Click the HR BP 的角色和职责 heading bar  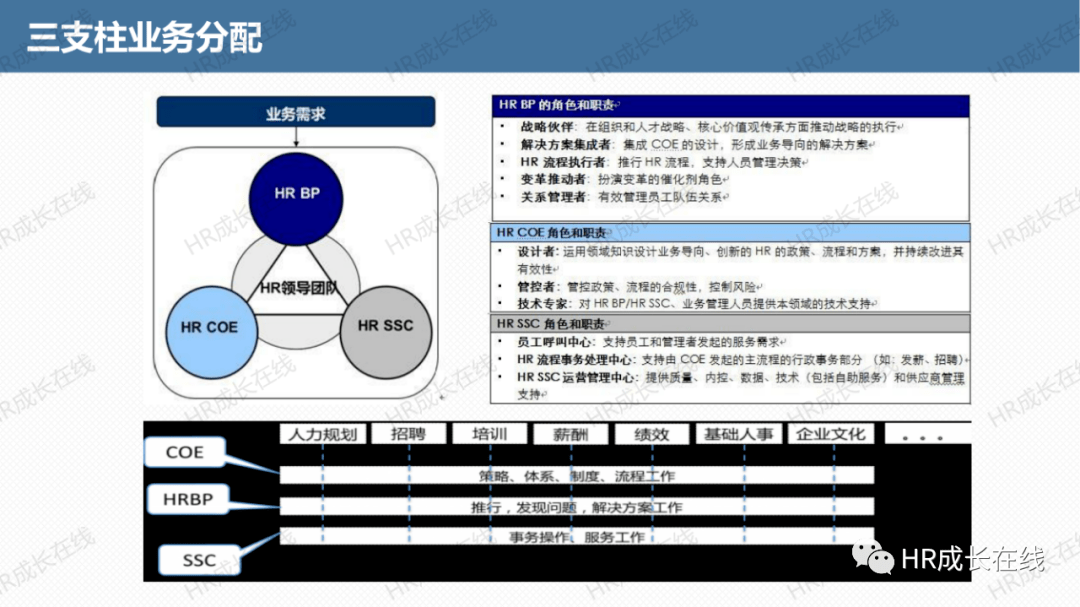(731, 105)
